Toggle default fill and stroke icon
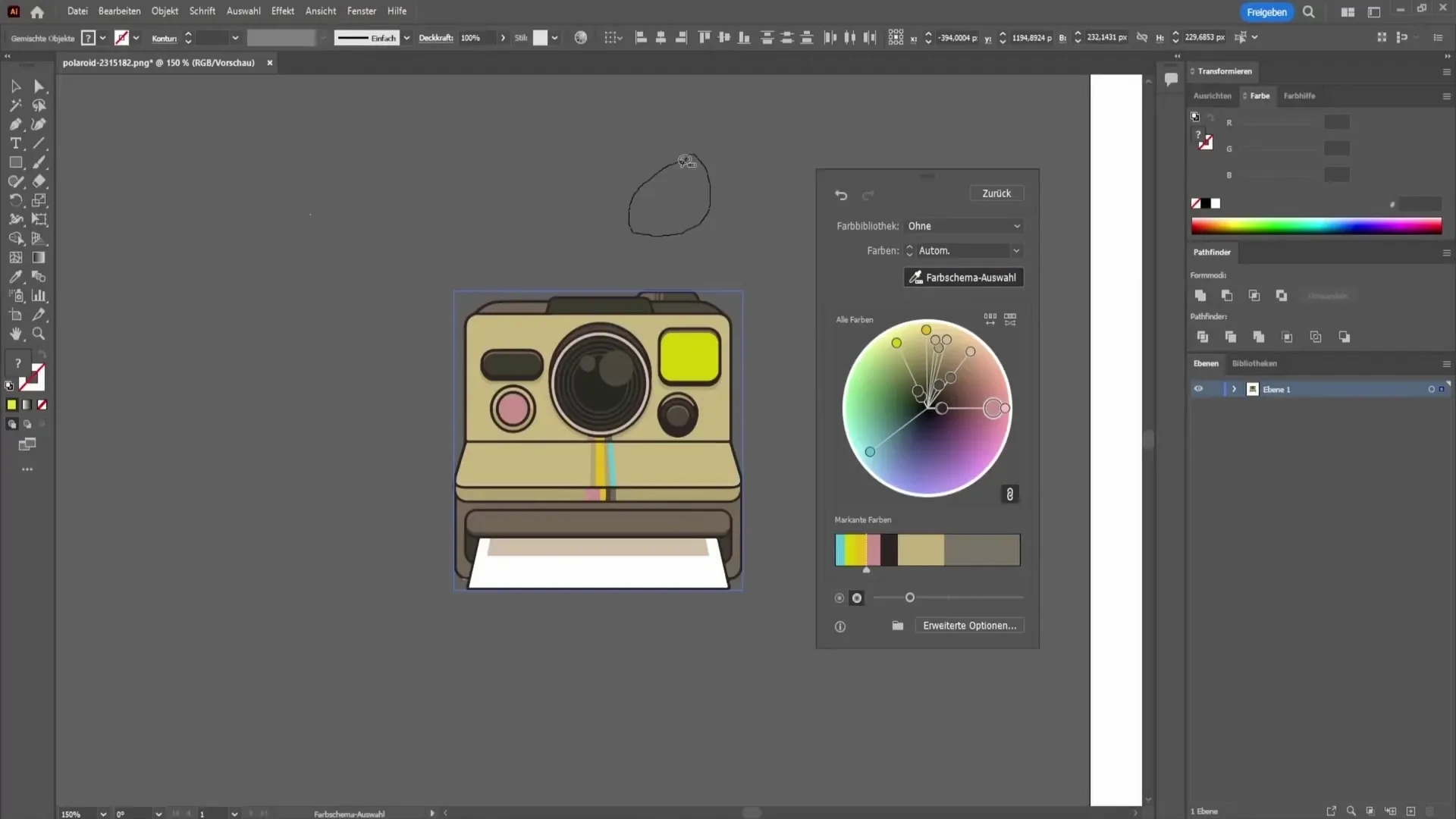The image size is (1456, 819). tap(9, 386)
